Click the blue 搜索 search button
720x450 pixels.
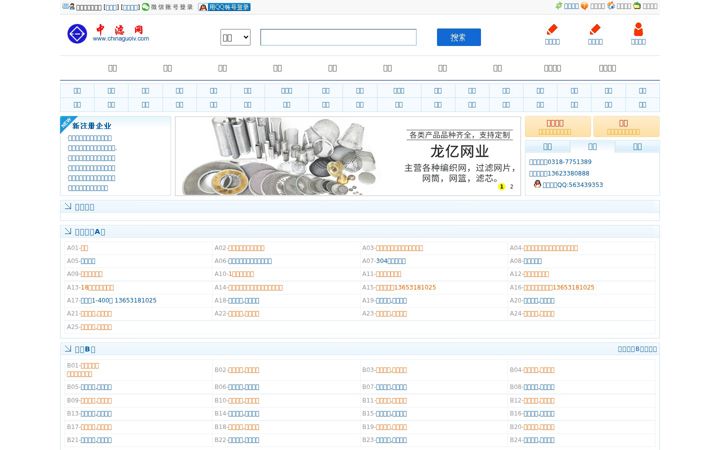click(459, 37)
